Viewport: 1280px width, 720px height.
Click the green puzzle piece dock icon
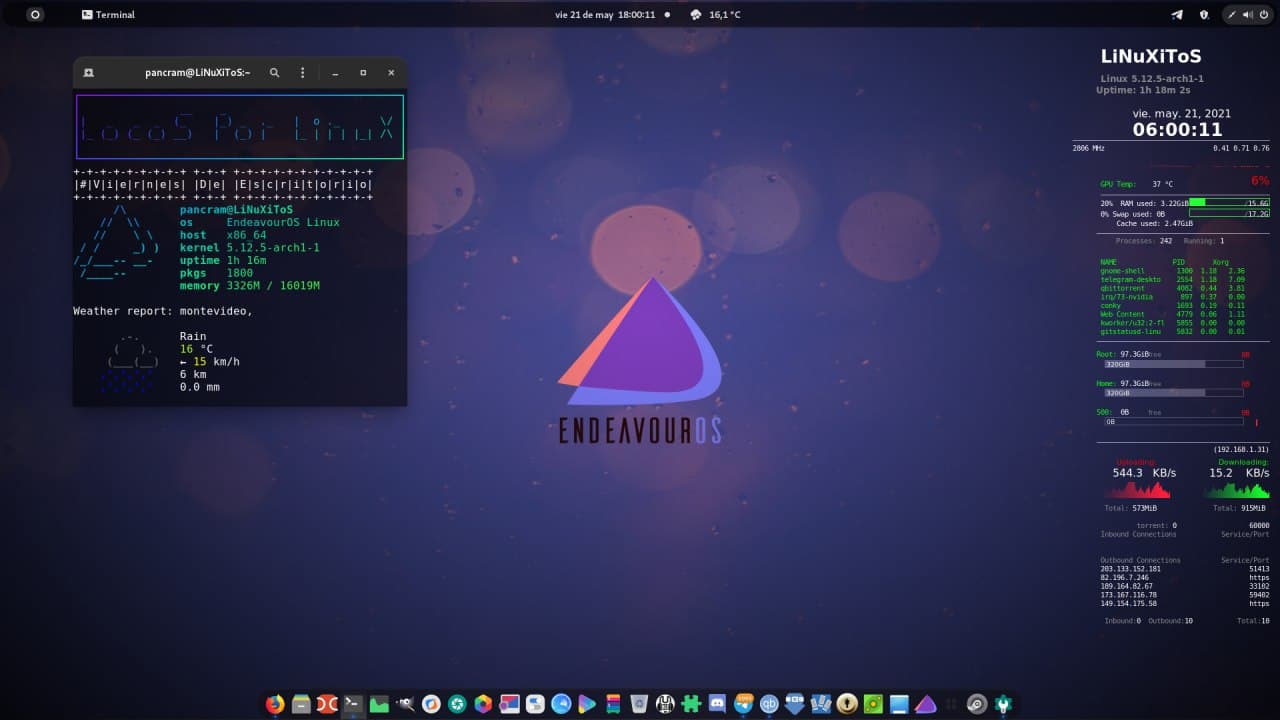click(691, 704)
